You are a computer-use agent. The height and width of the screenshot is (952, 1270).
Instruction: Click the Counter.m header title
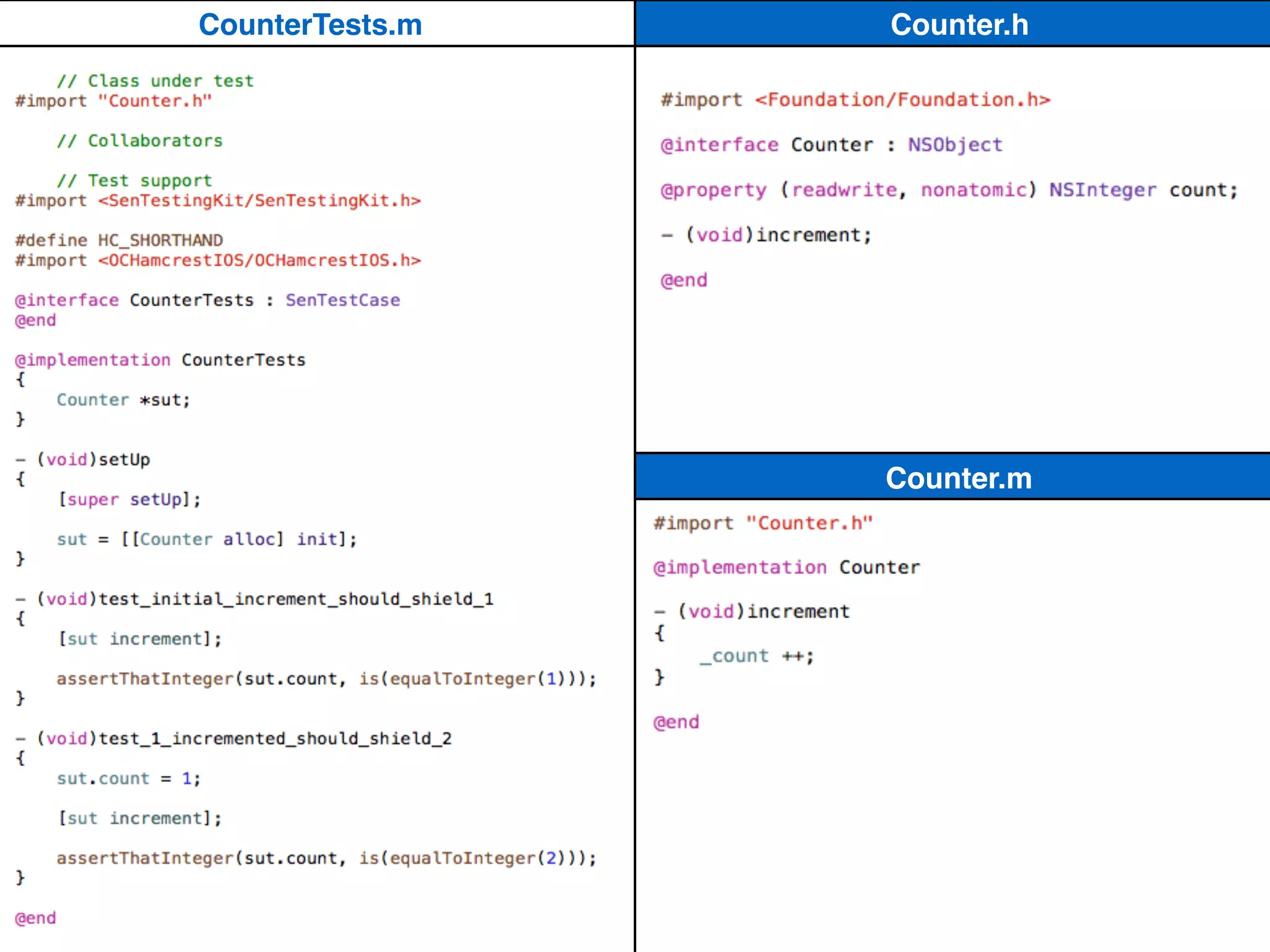[958, 478]
